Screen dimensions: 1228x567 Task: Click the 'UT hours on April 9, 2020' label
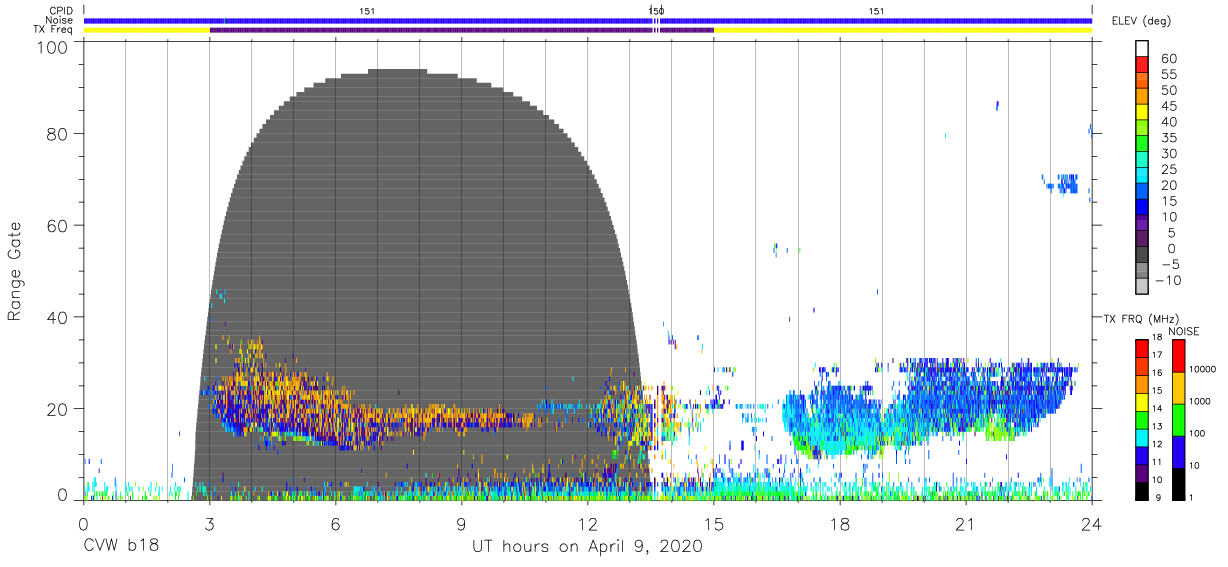click(588, 547)
